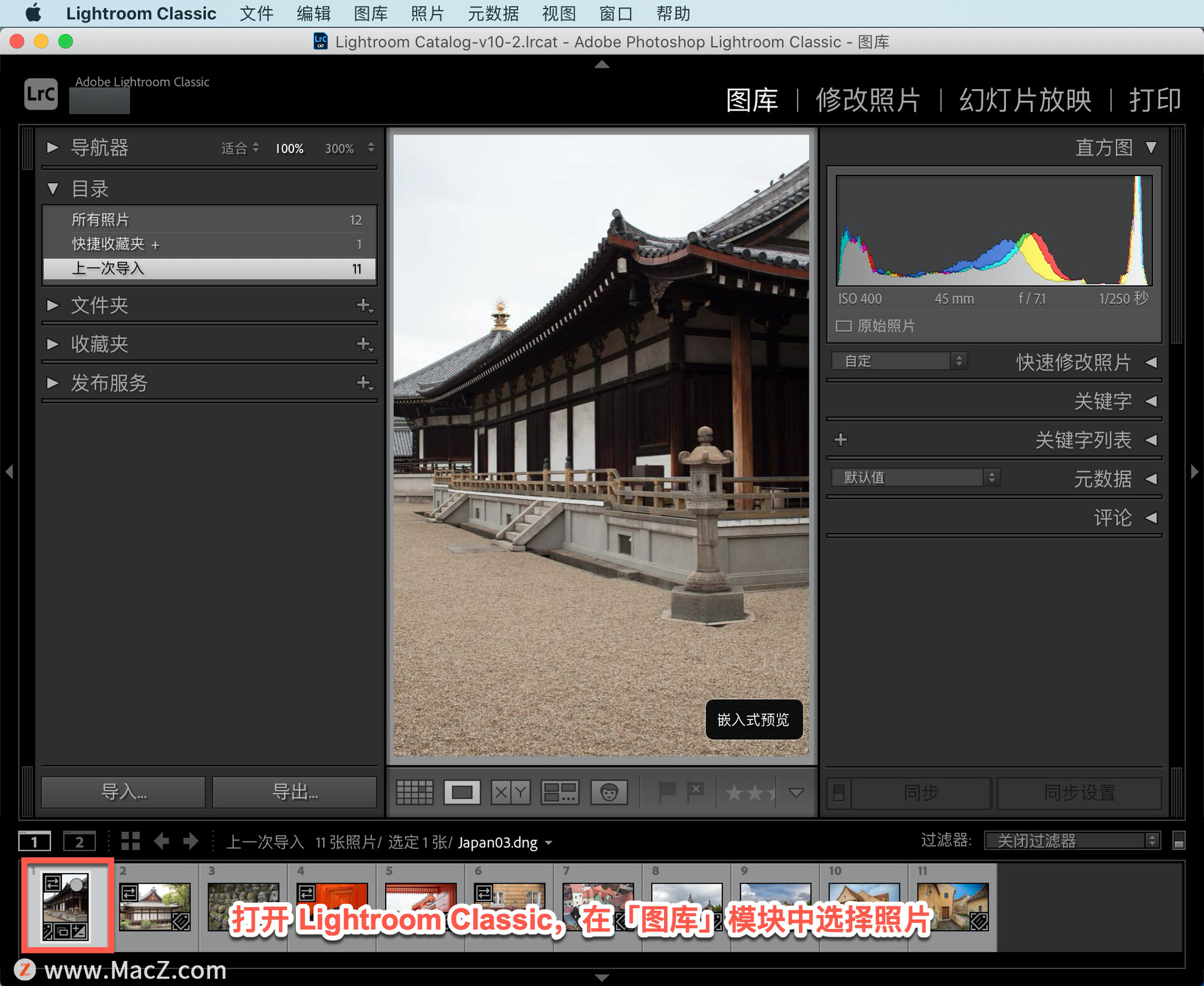Select filmstrip thumbnail number 2
Screen dimensions: 1204x986
tap(155, 906)
